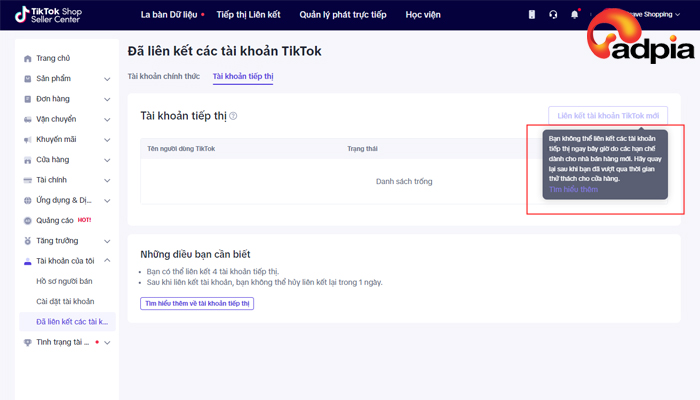This screenshot has height=400, width=700.
Task: Open Quản lý phát trực tiếp menu
Action: (343, 15)
